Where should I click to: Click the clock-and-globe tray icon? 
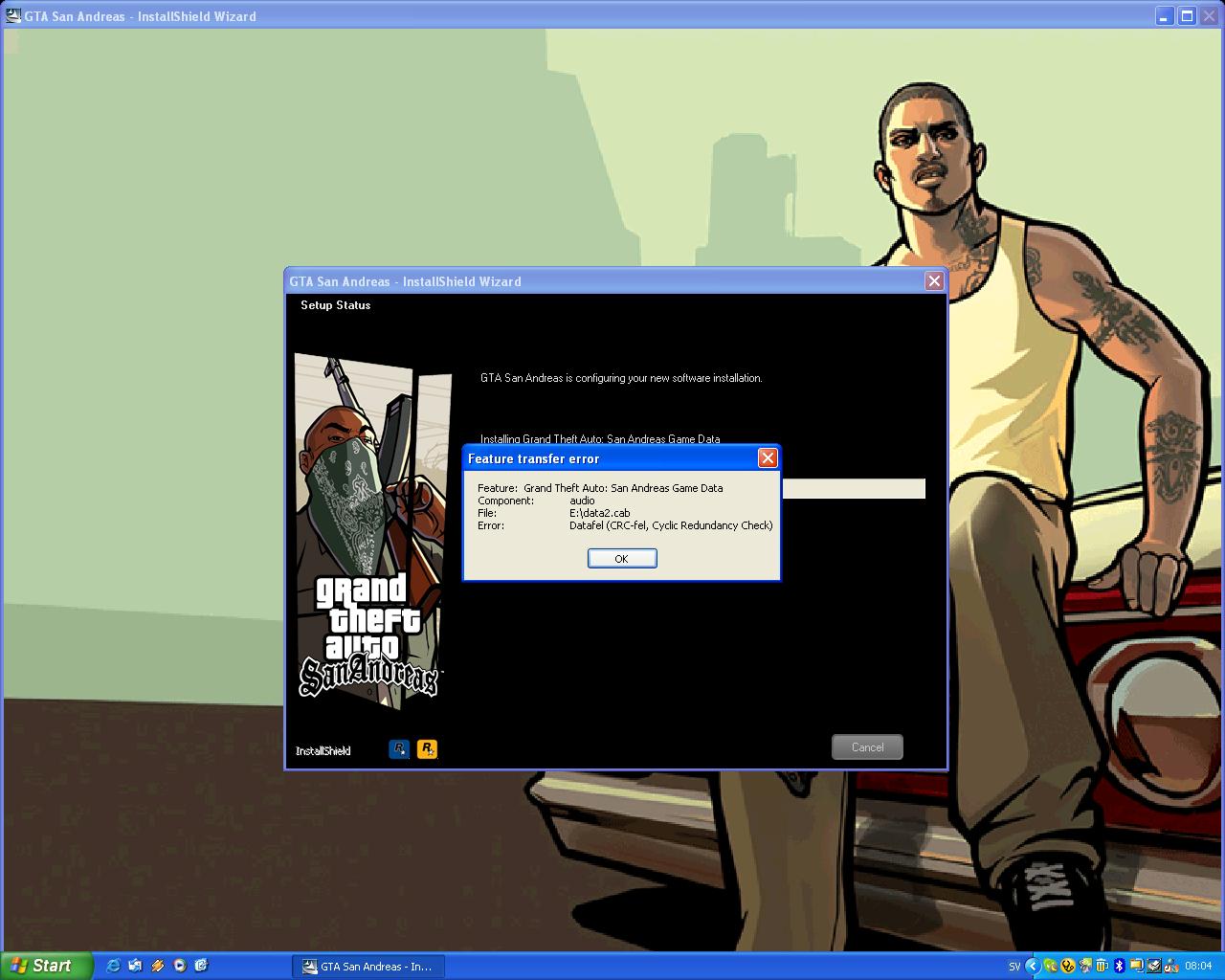click(1171, 967)
